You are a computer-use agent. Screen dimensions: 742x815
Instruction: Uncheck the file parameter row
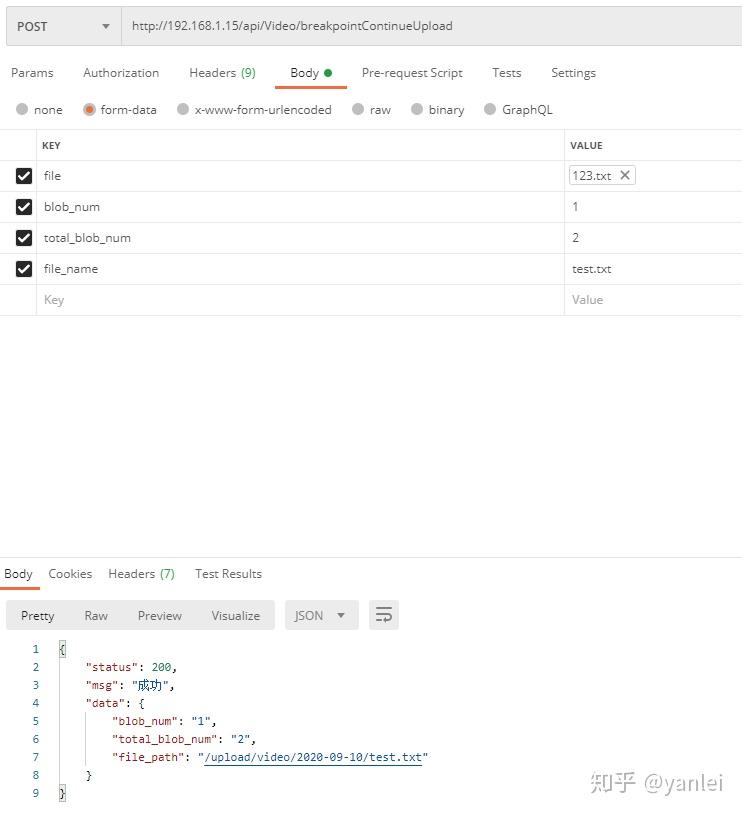(24, 175)
